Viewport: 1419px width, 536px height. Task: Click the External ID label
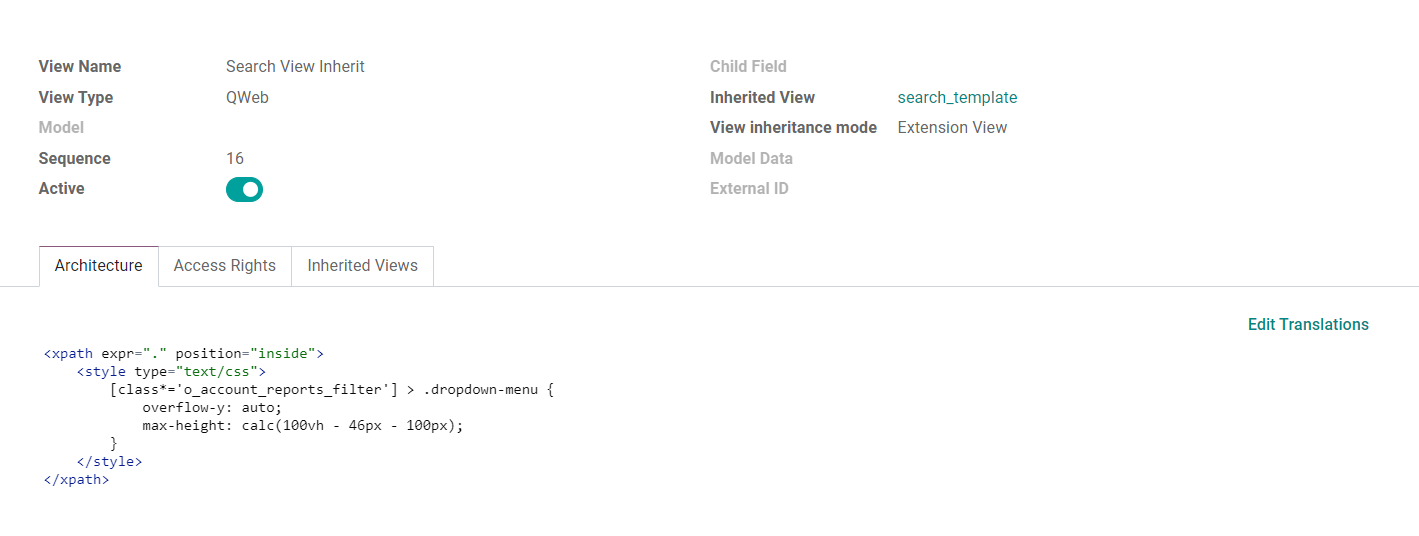click(x=749, y=189)
